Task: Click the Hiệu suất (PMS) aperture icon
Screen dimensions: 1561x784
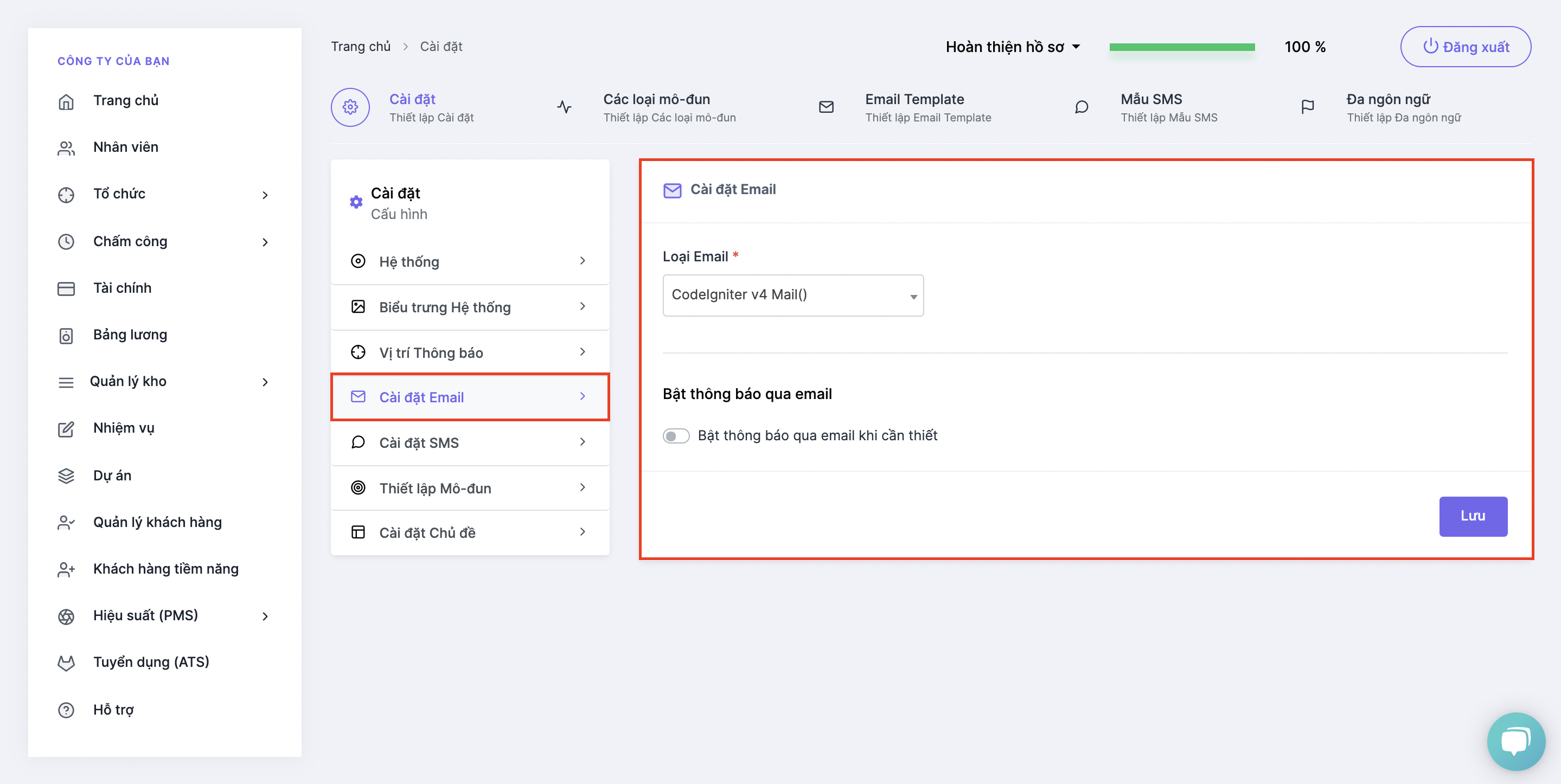Action: point(66,616)
